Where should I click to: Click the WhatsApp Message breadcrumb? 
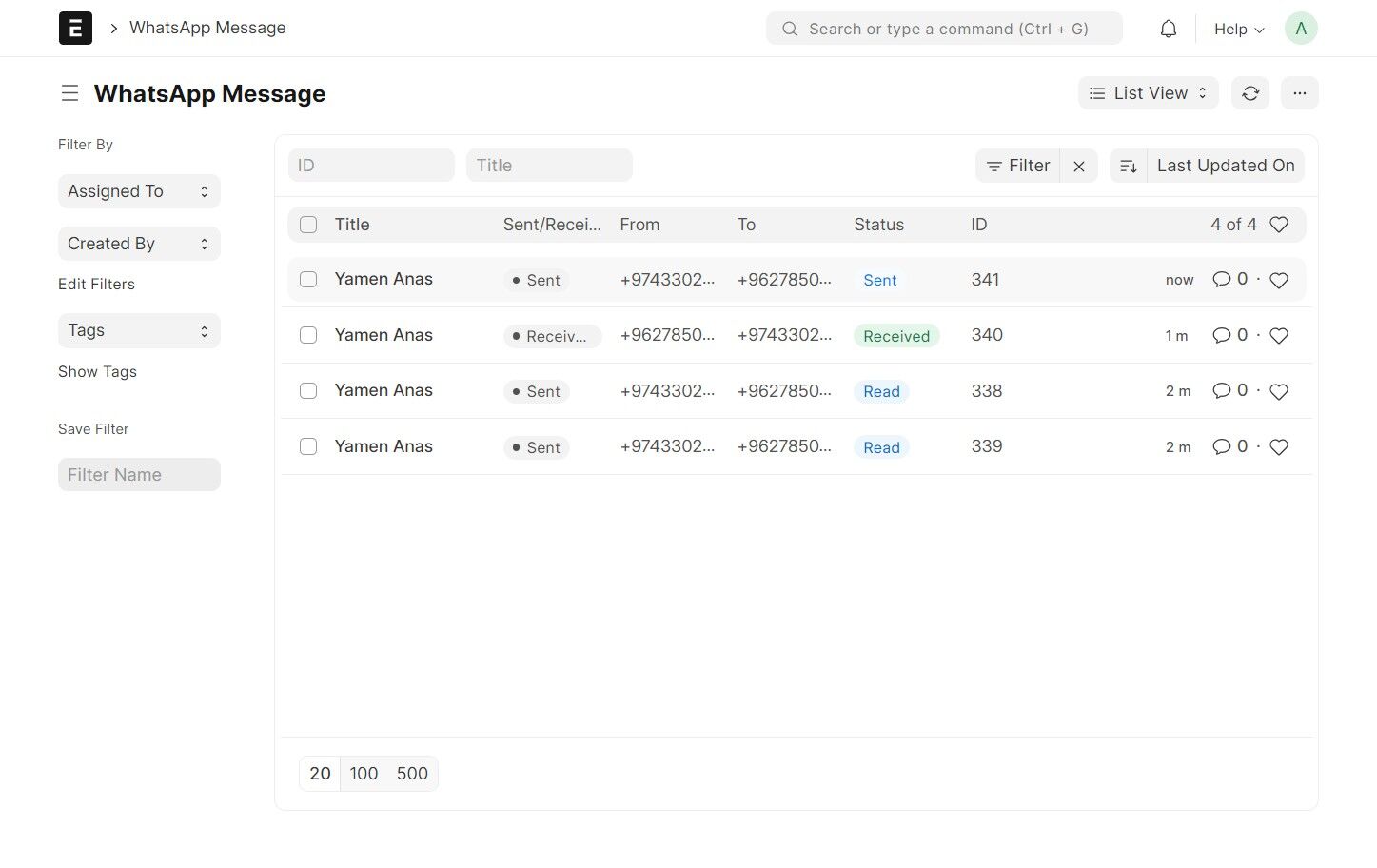(x=207, y=28)
